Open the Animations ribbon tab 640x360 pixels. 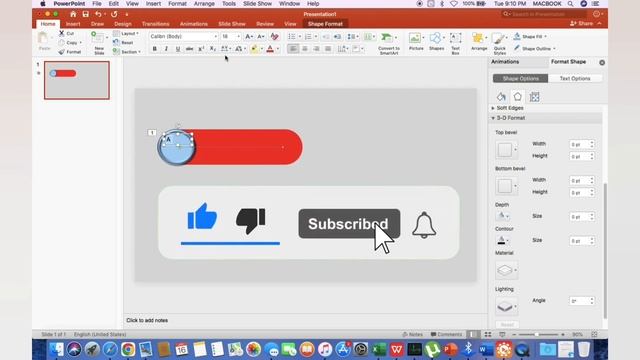coord(193,24)
